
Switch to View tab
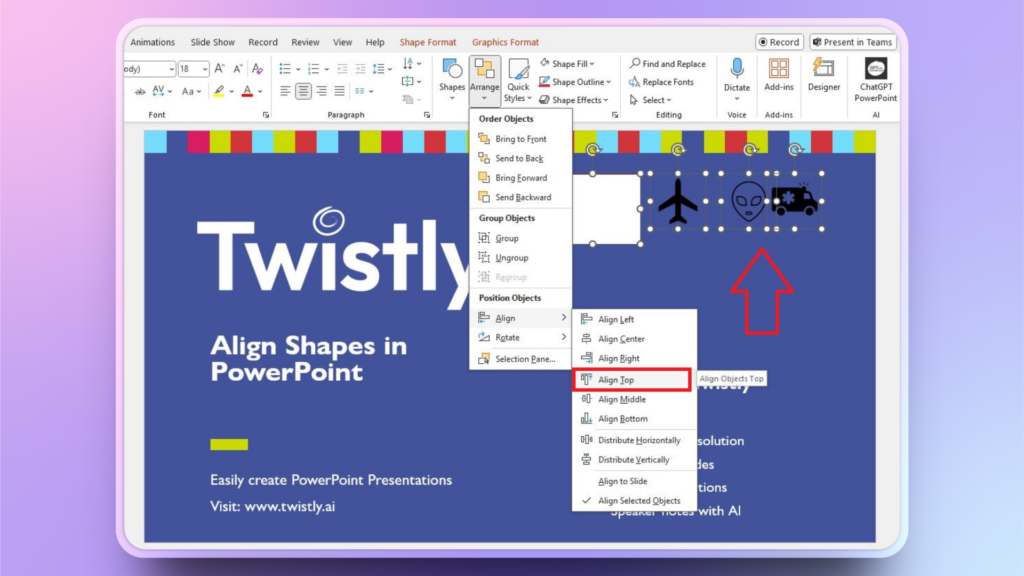click(x=342, y=42)
